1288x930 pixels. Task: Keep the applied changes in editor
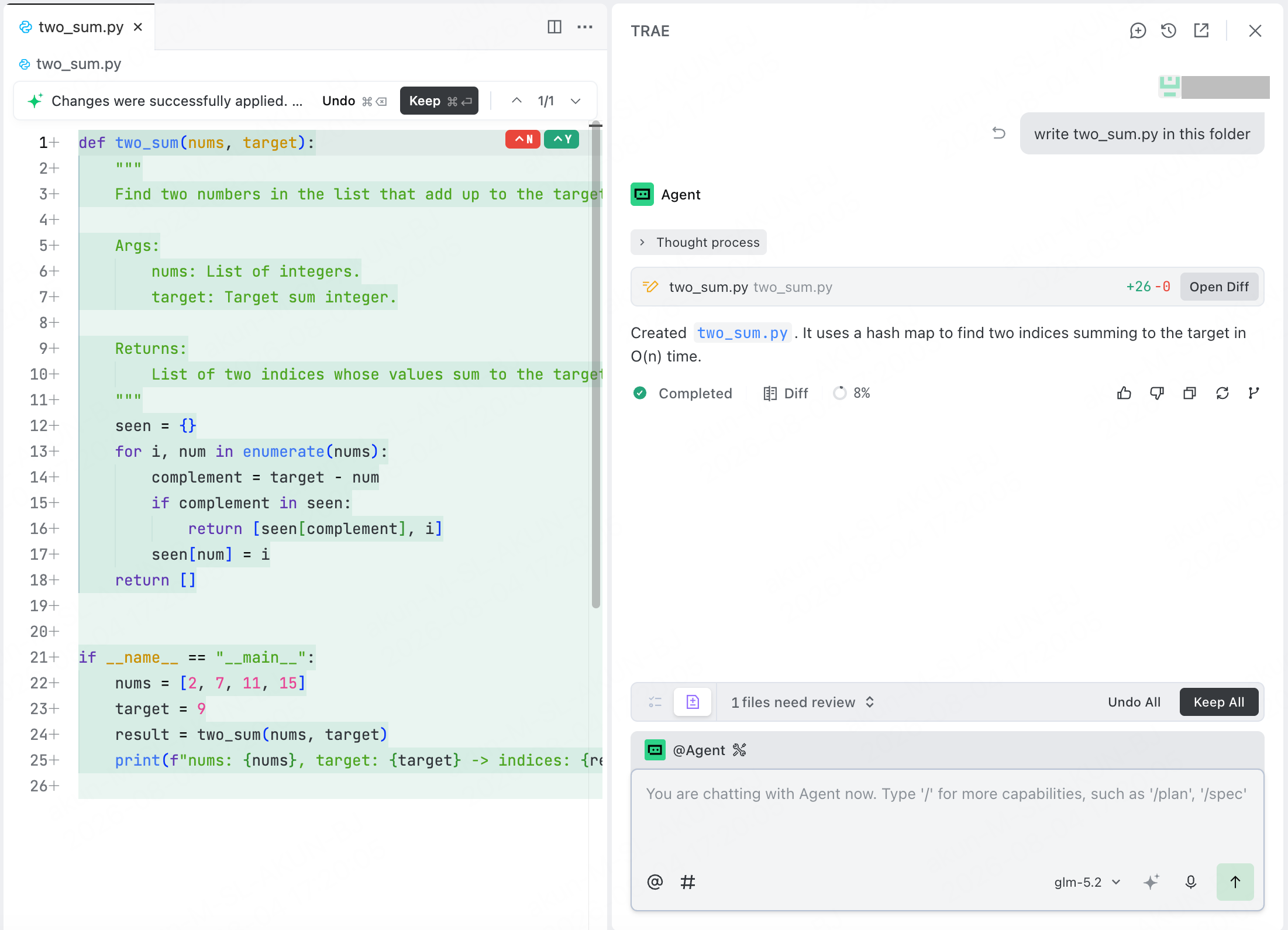[x=439, y=101]
